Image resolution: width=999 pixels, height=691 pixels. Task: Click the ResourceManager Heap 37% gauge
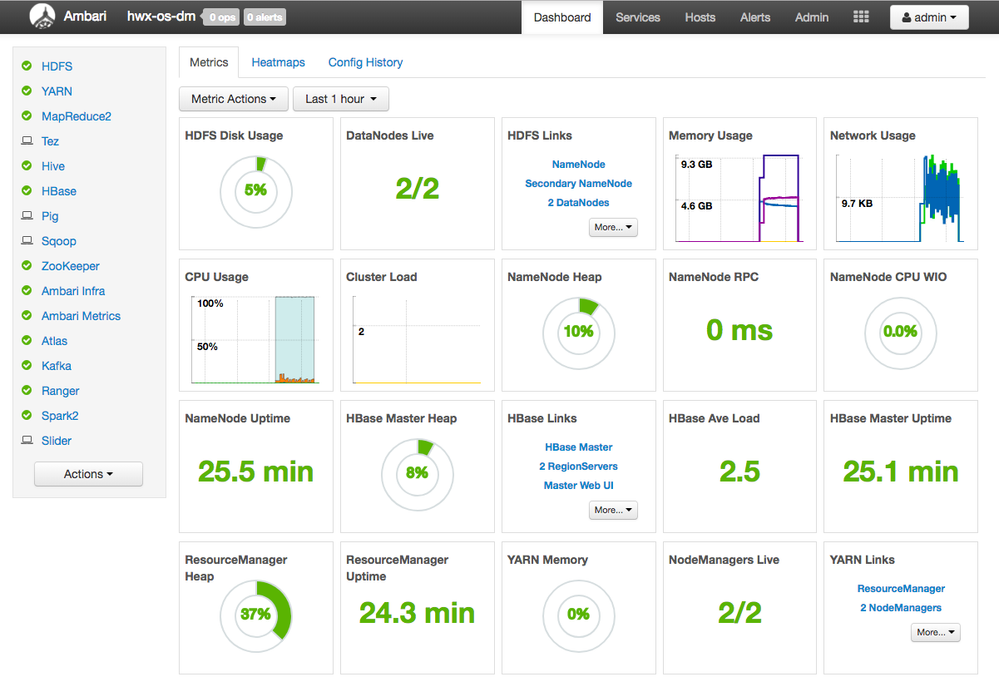256,614
